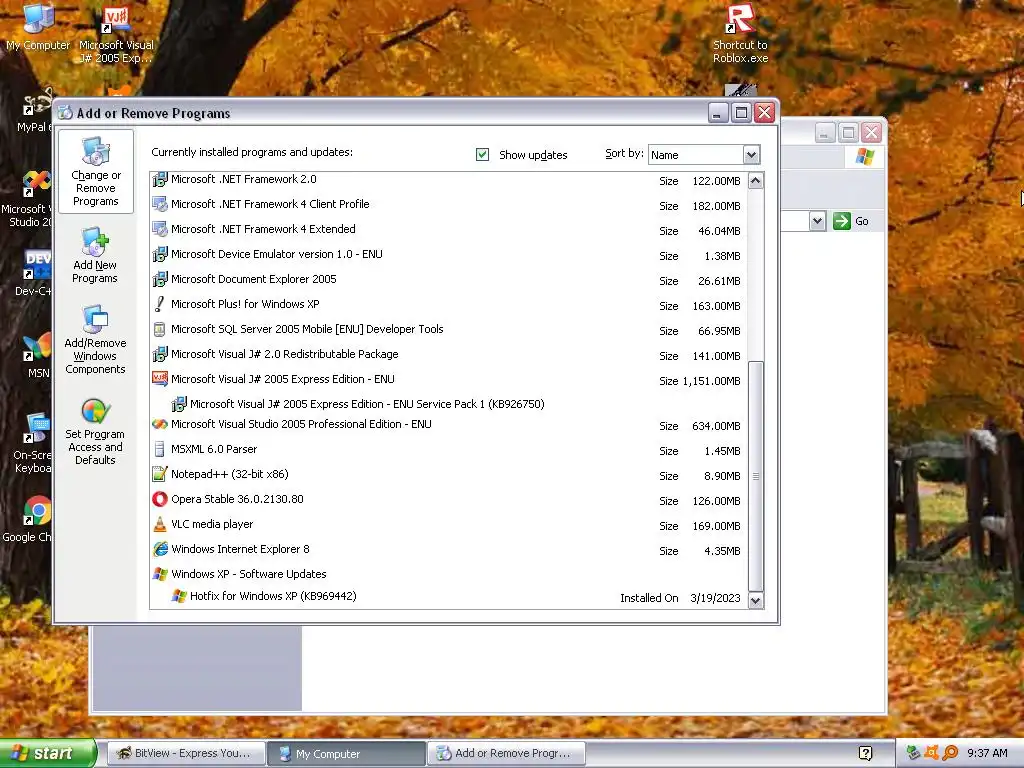Switch to BitView taskbar window
This screenshot has height=768, width=1024.
pos(185,754)
